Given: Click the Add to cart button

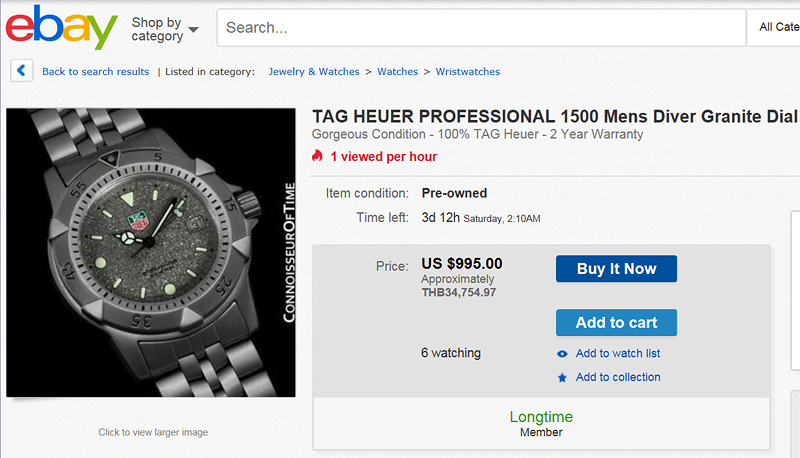Looking at the screenshot, I should tap(616, 322).
